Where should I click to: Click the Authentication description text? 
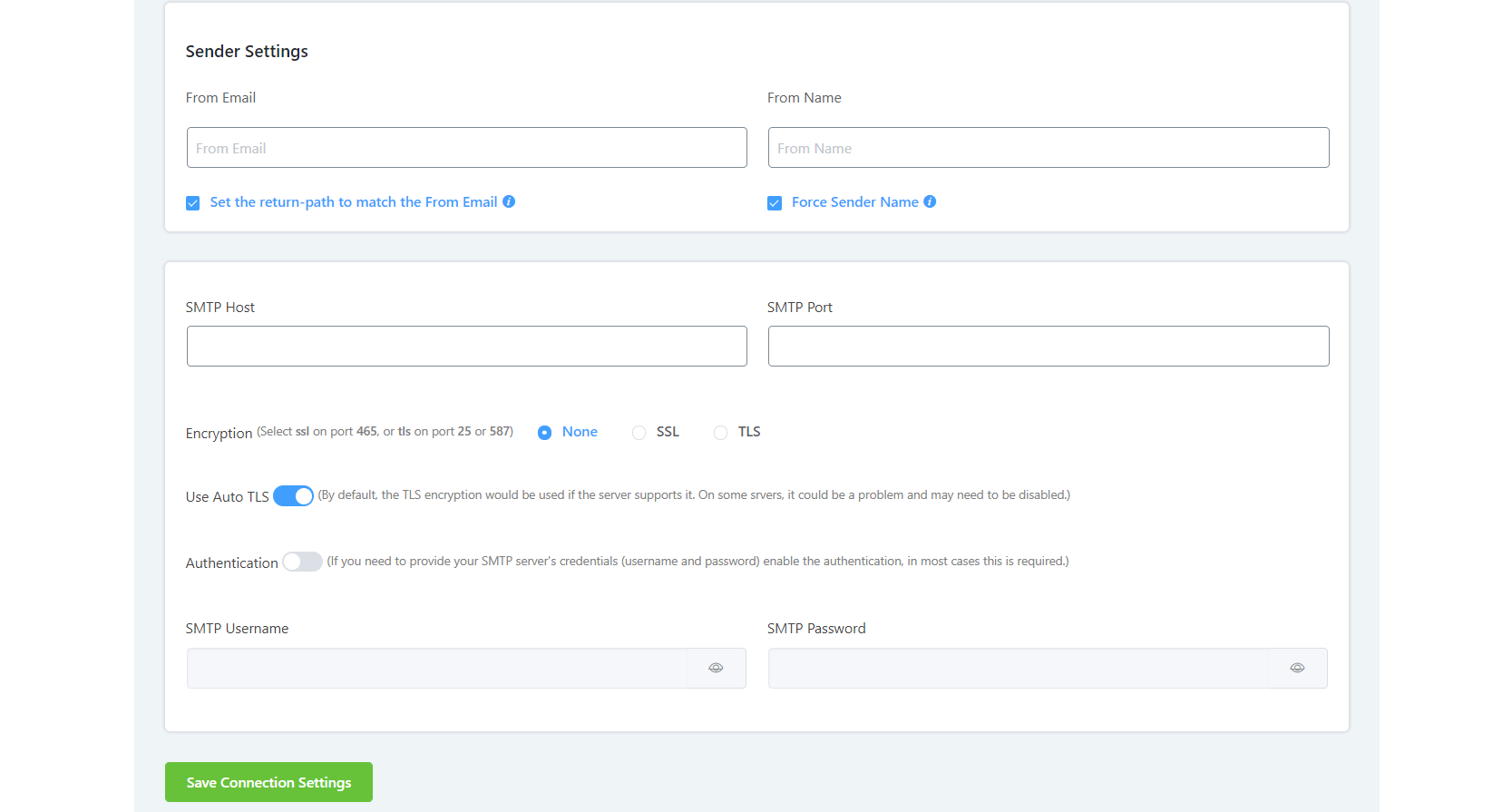click(697, 562)
